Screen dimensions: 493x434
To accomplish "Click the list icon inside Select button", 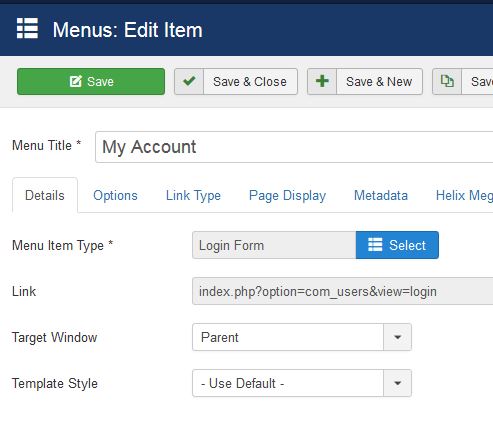I will [x=375, y=245].
